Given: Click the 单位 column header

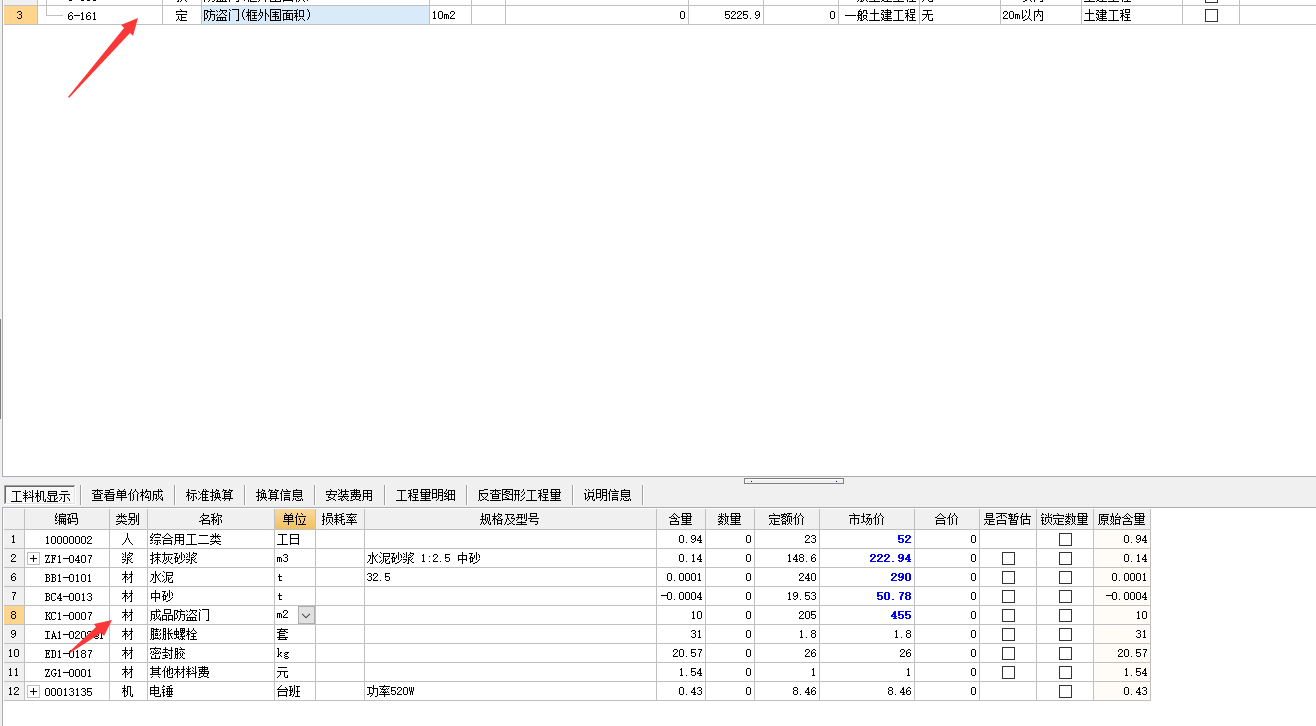Looking at the screenshot, I should click(x=295, y=520).
